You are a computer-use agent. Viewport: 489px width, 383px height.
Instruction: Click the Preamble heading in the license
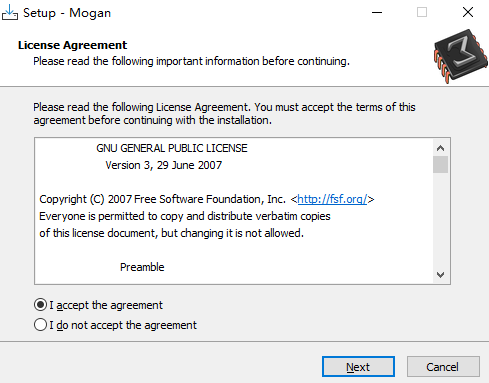coord(142,267)
